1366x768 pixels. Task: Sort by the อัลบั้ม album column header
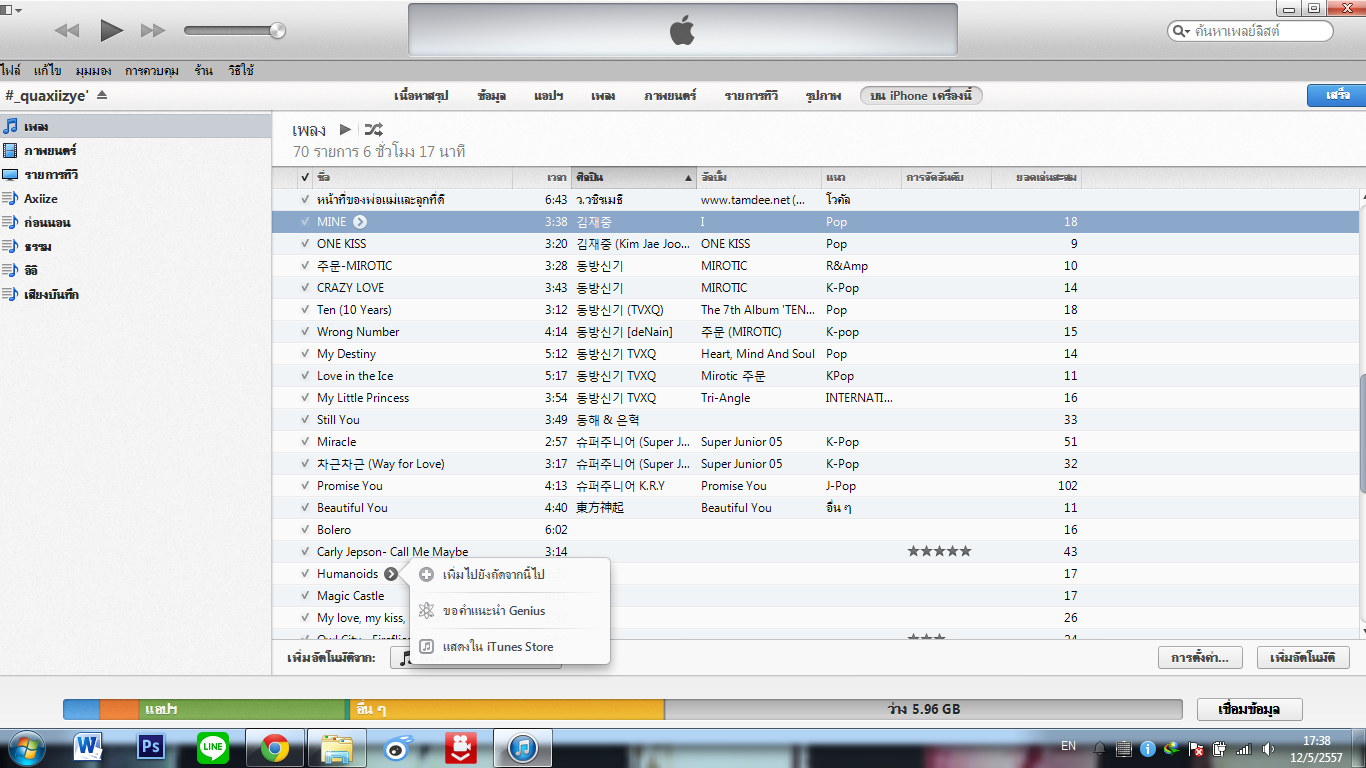tap(759, 178)
